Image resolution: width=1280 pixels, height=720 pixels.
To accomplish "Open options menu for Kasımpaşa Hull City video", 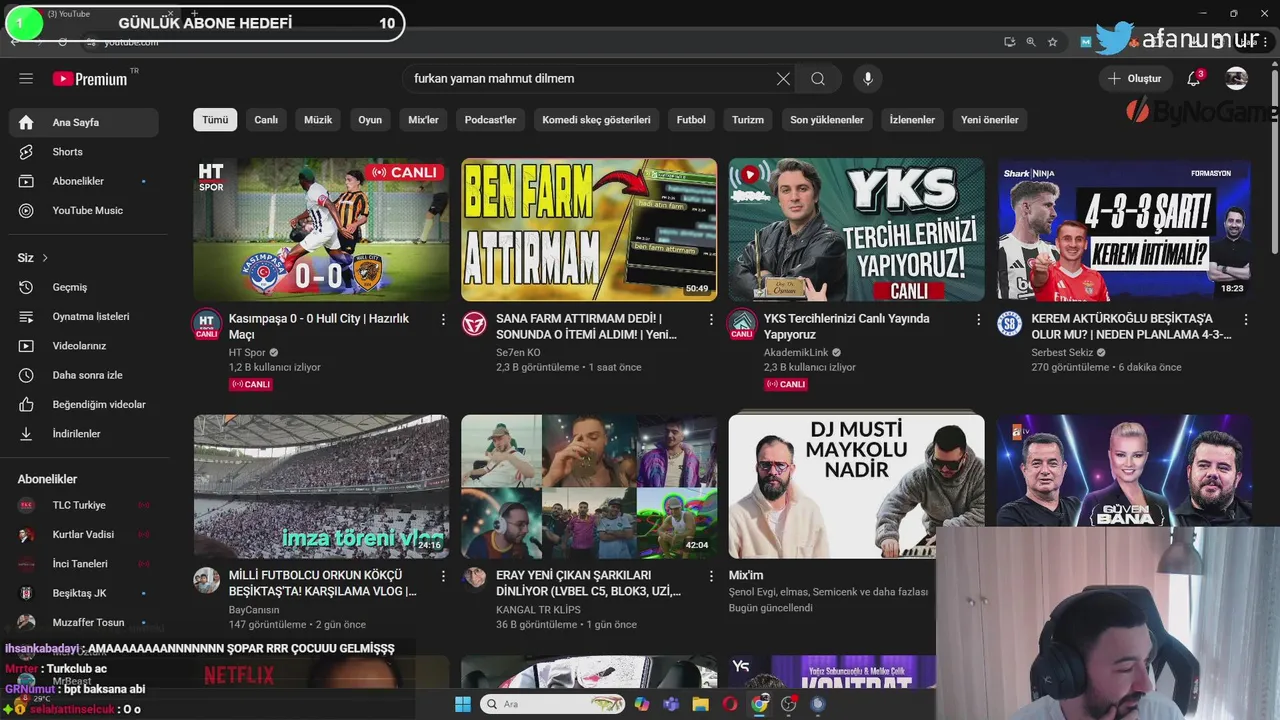I will pyautogui.click(x=443, y=319).
